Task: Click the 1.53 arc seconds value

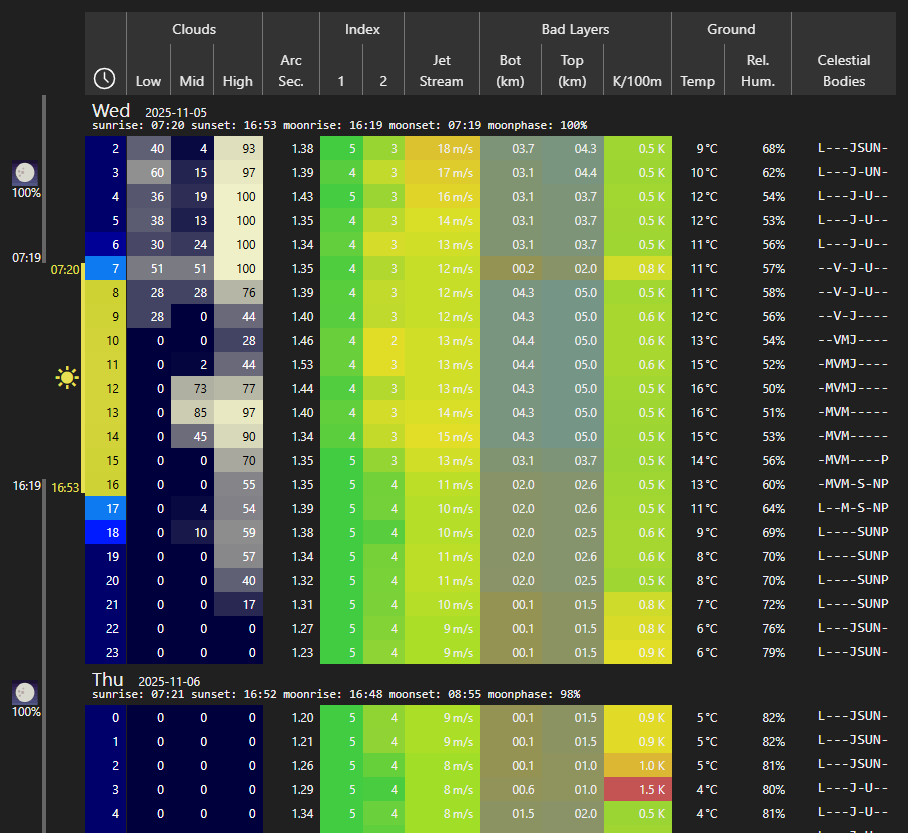Action: coord(291,365)
